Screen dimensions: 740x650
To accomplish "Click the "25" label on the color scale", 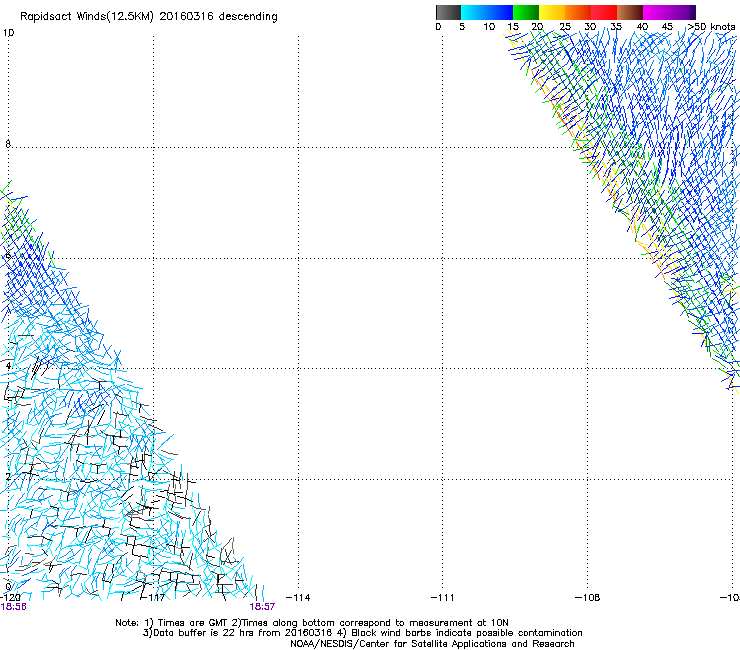I will tap(565, 27).
